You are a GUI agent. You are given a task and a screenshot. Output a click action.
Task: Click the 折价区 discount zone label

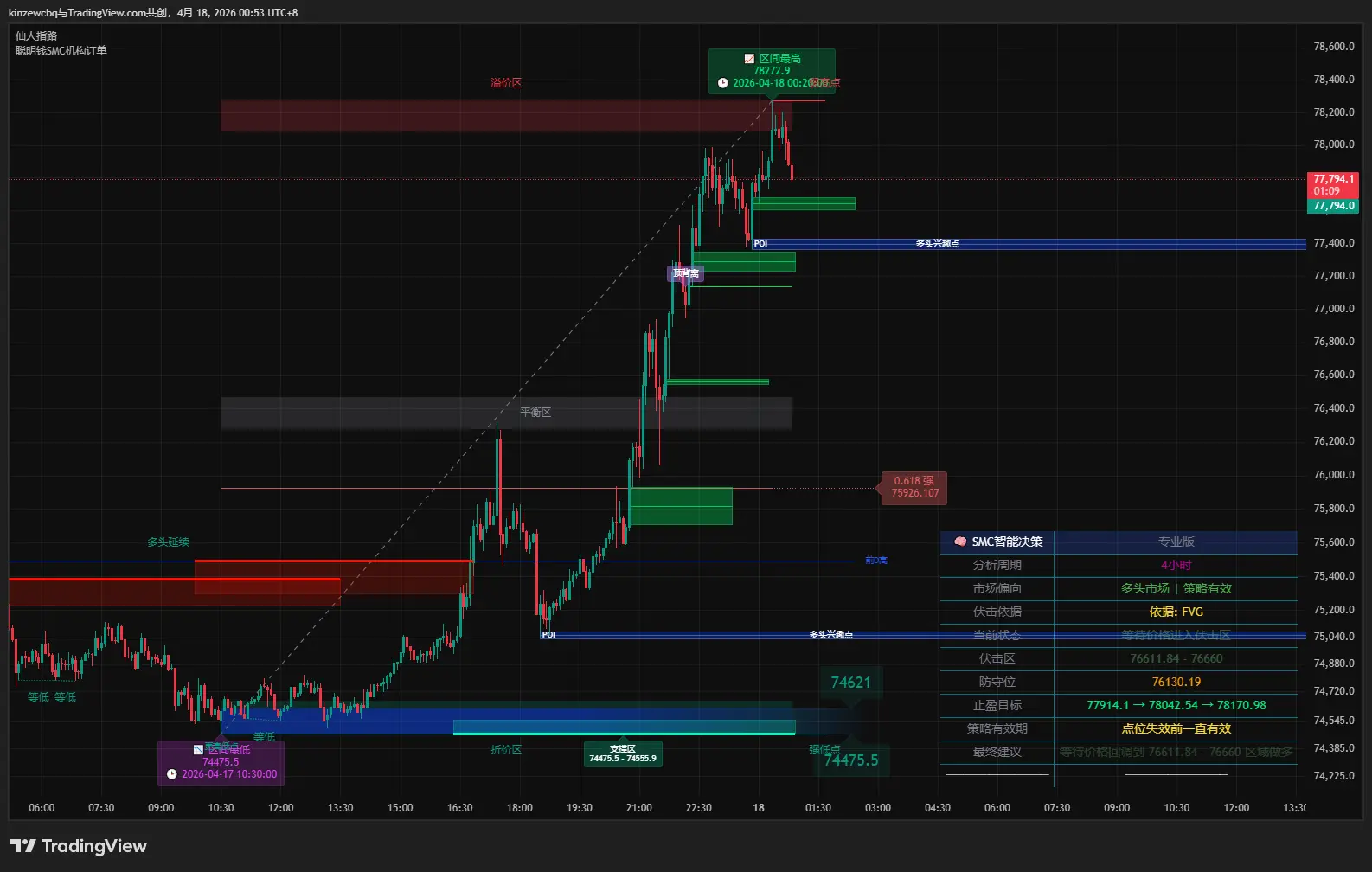click(x=506, y=750)
